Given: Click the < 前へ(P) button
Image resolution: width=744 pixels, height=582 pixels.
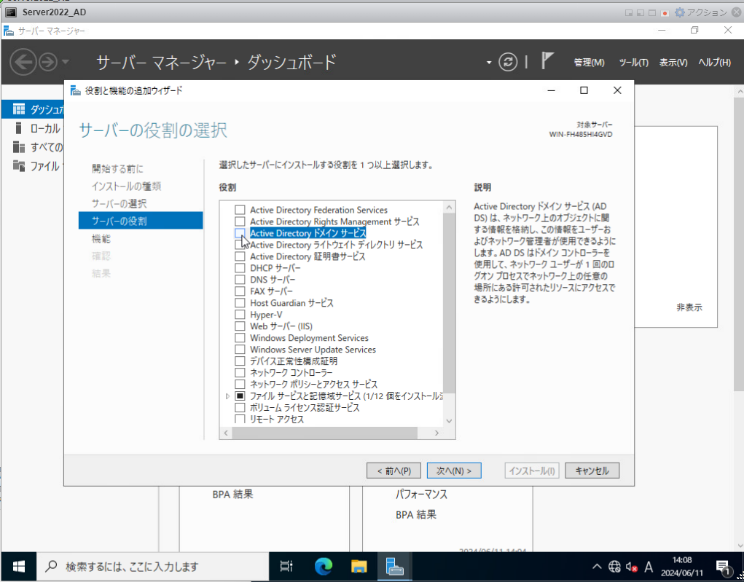Looking at the screenshot, I should 394,471.
